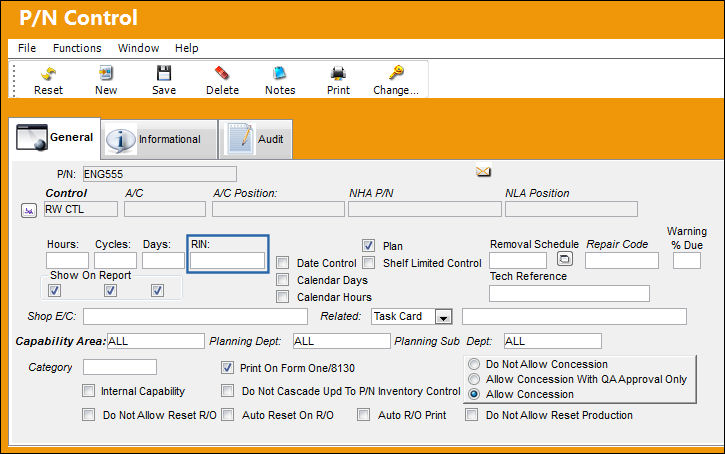Screen dimensions: 725x454
Task: Click the binoculars icon beside Control field
Action: pyautogui.click(x=29, y=211)
